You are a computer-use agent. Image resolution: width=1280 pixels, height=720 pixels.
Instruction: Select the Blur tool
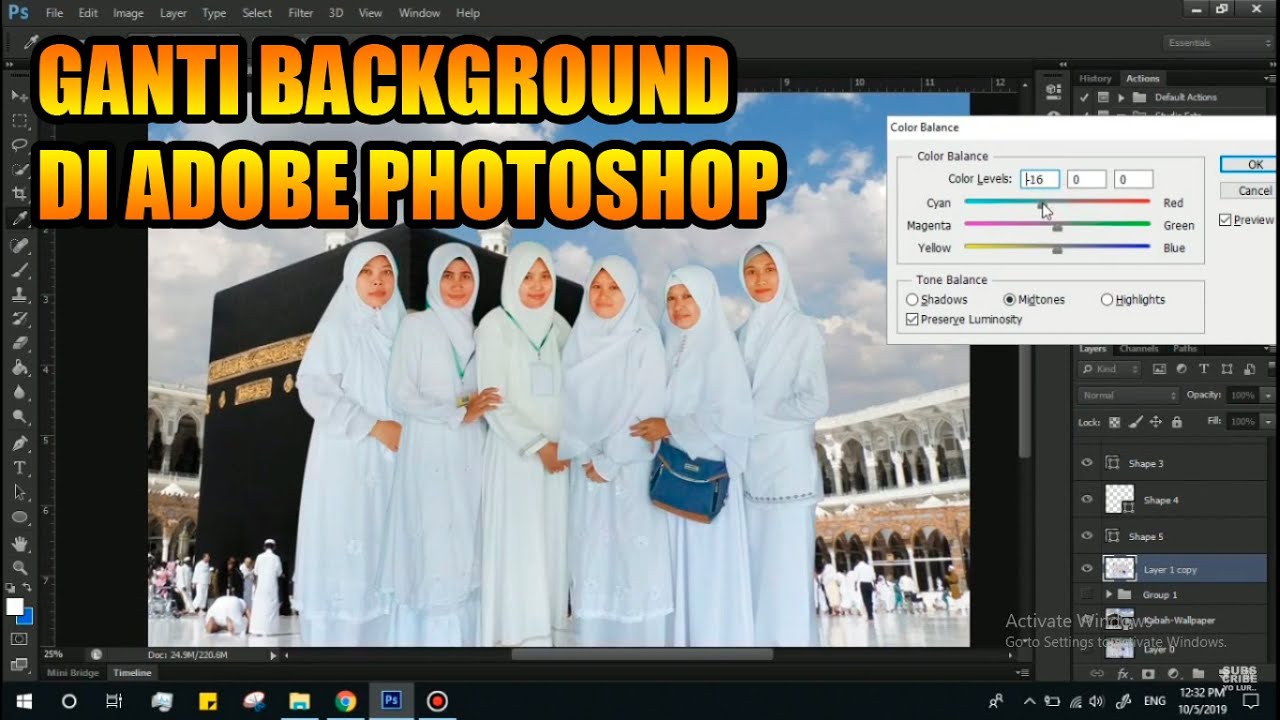[x=19, y=392]
